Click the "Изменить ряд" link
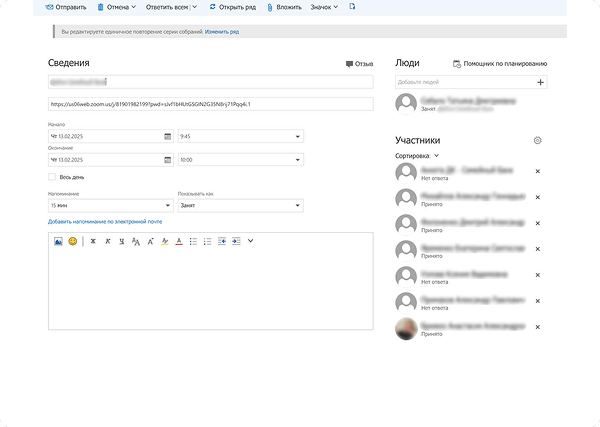600x427 pixels. coord(222,32)
